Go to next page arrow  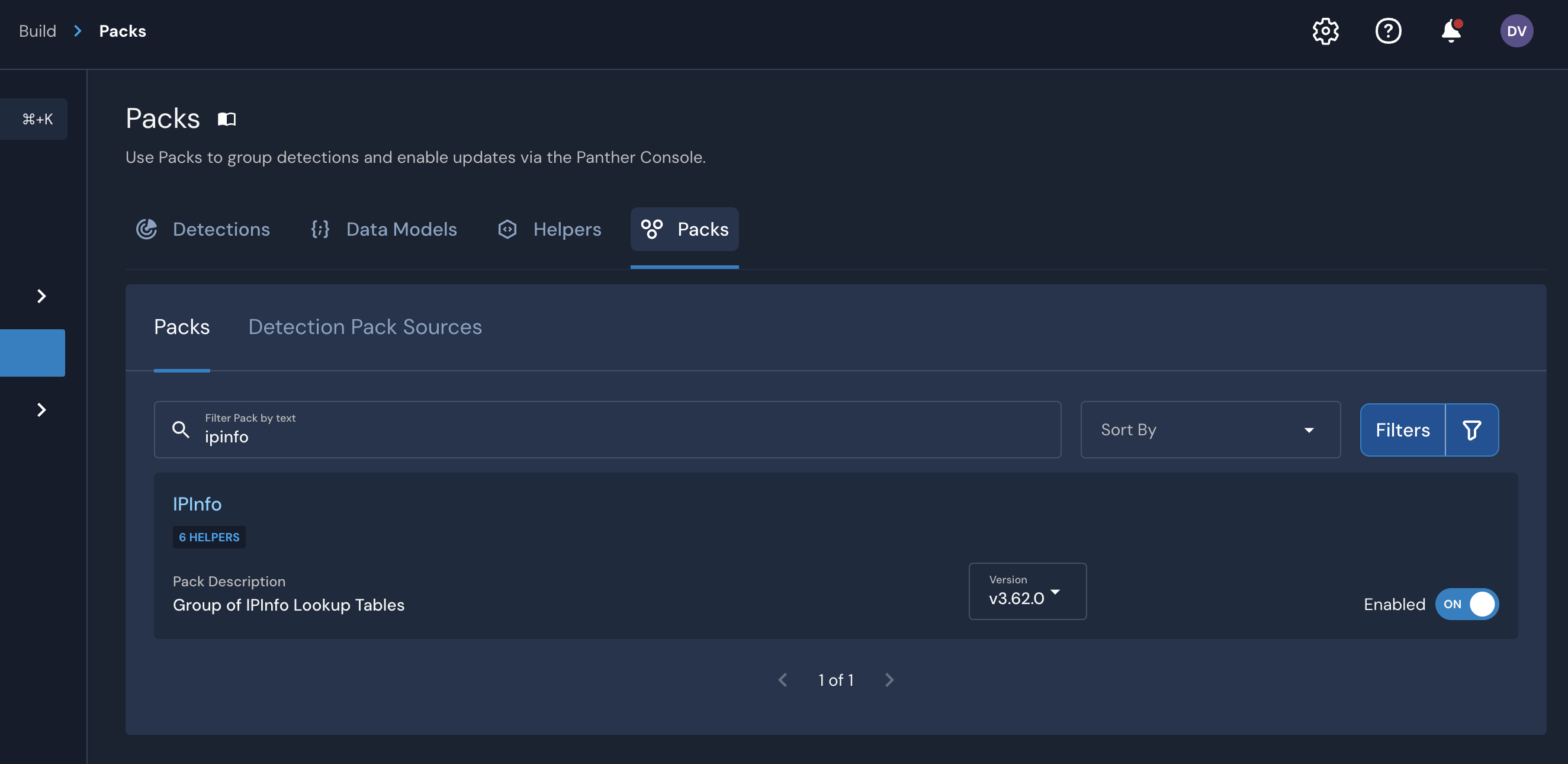point(889,680)
